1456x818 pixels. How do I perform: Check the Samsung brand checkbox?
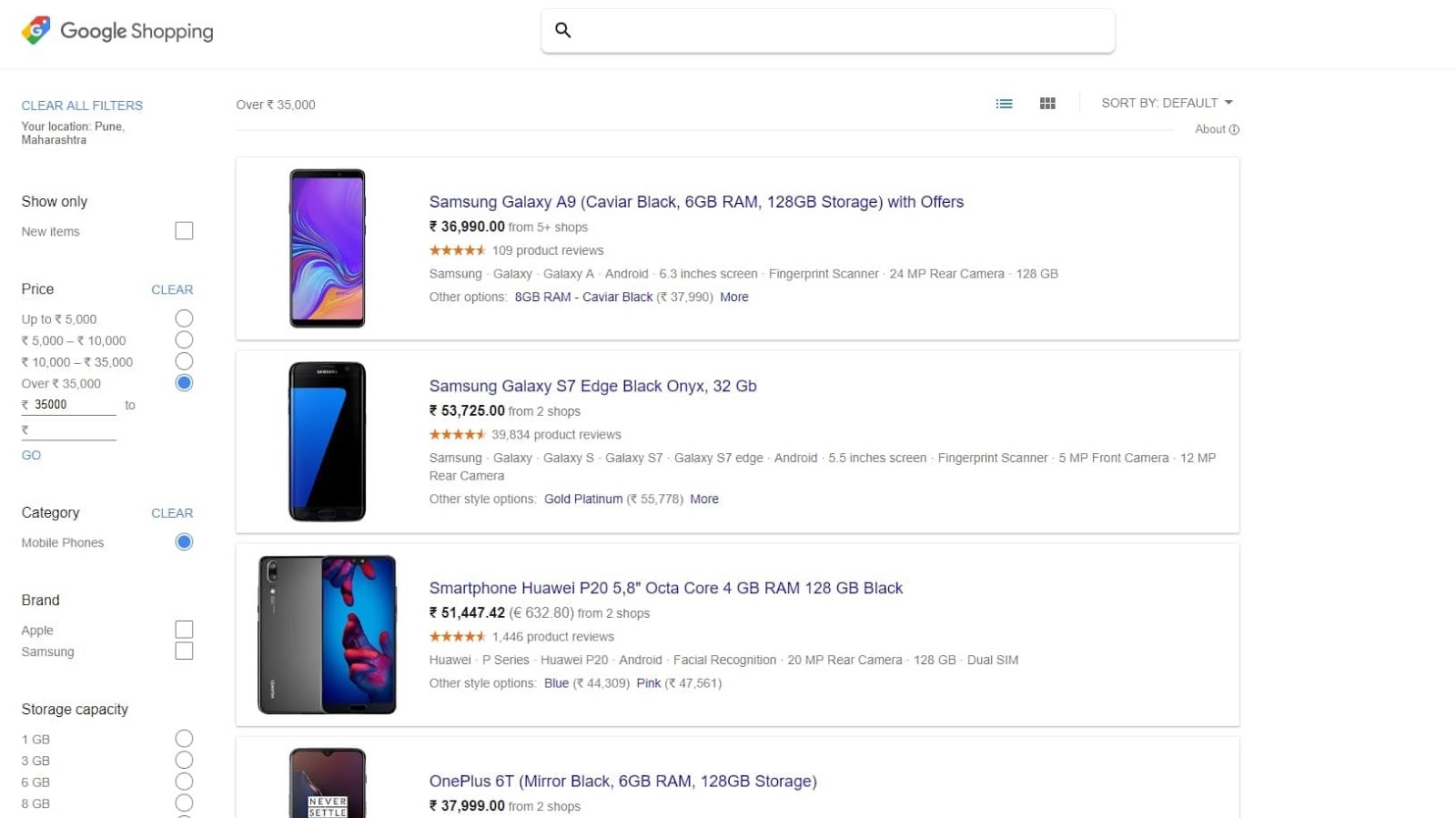[x=184, y=651]
